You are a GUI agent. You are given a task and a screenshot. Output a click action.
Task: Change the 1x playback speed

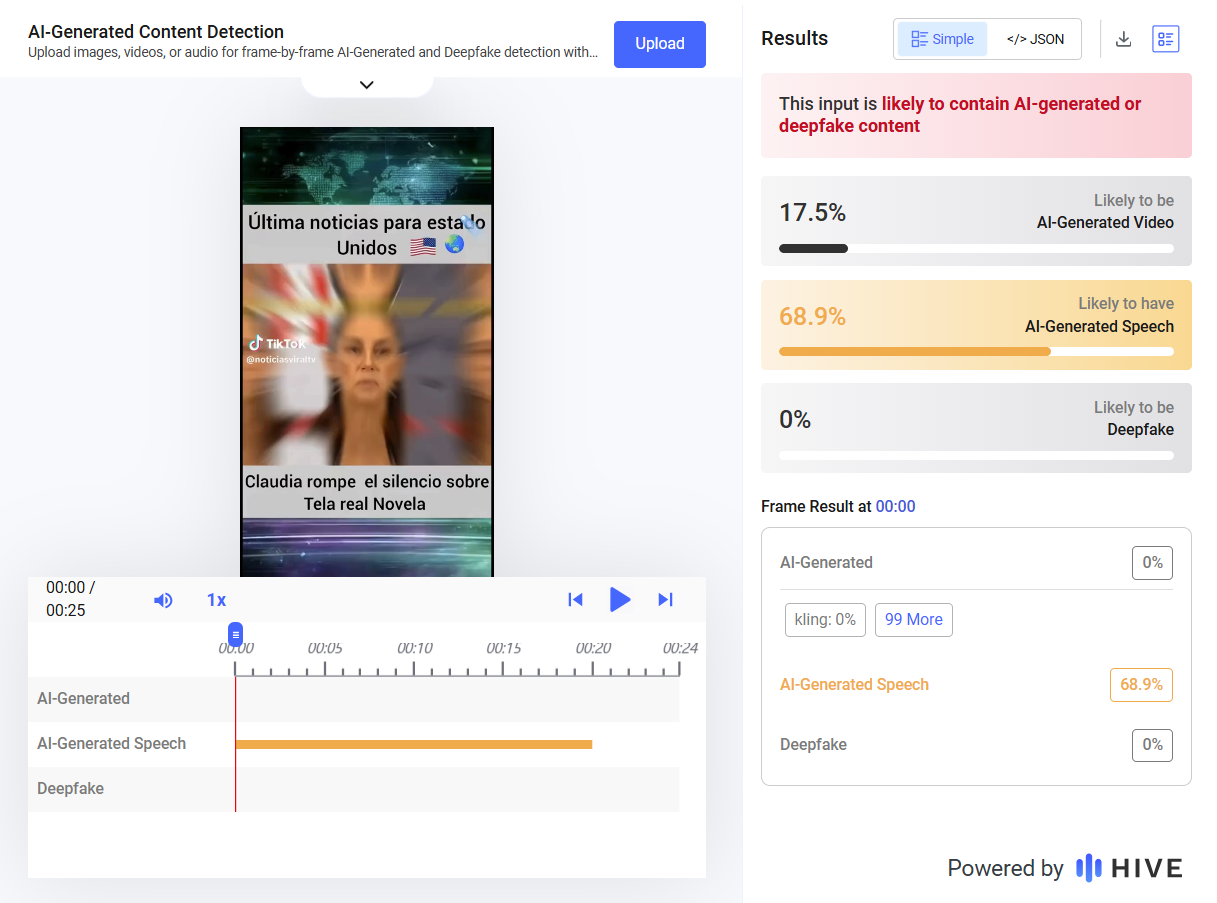[216, 600]
